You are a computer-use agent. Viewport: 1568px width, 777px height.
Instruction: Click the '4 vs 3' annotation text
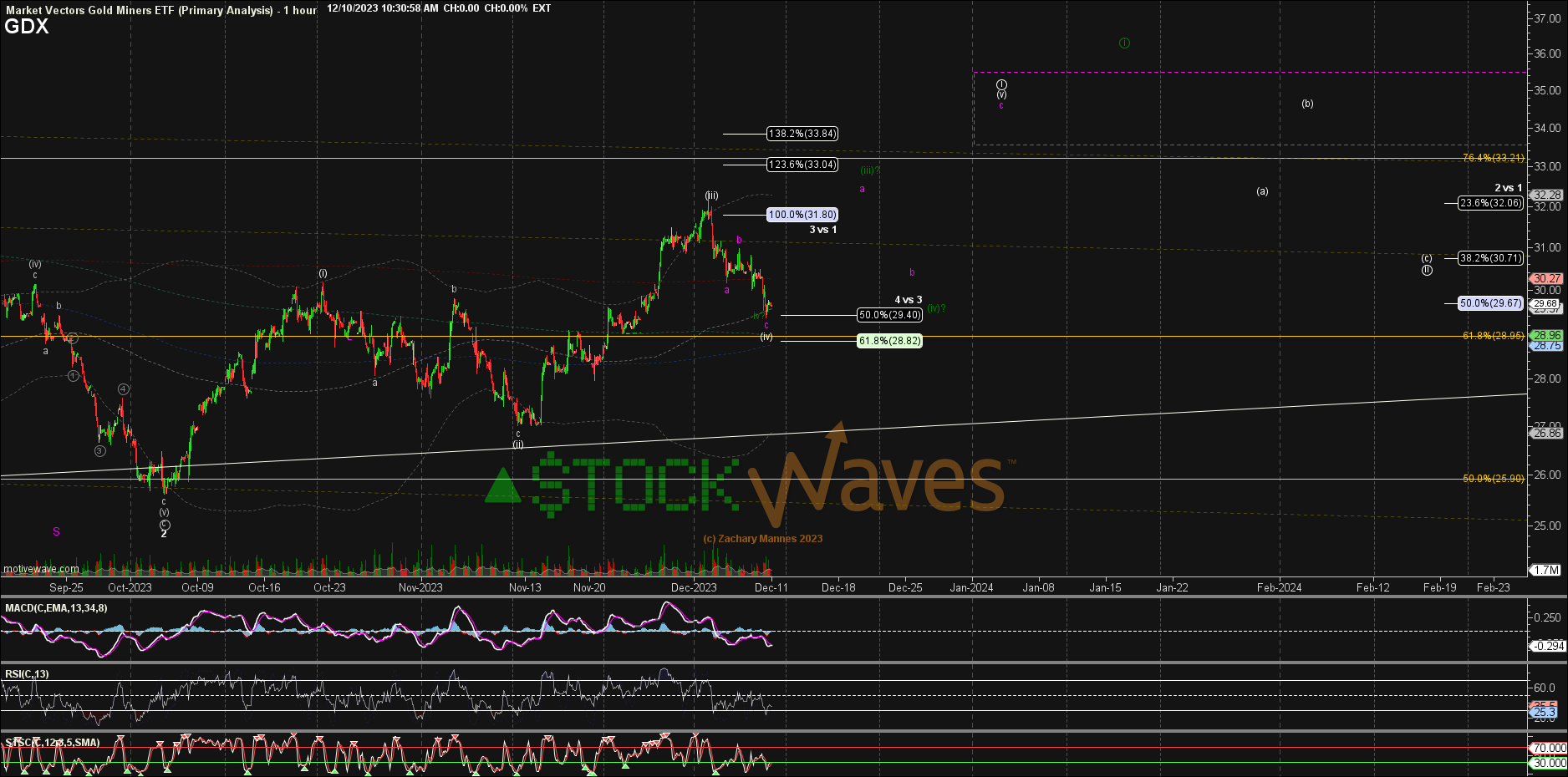click(x=909, y=300)
